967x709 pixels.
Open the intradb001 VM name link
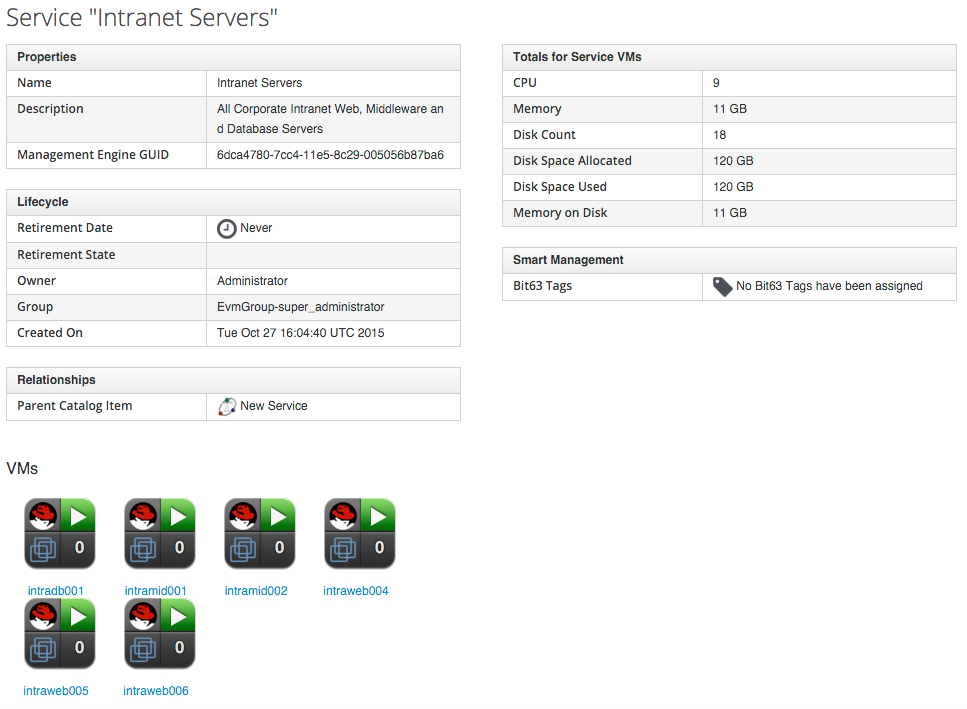56,591
